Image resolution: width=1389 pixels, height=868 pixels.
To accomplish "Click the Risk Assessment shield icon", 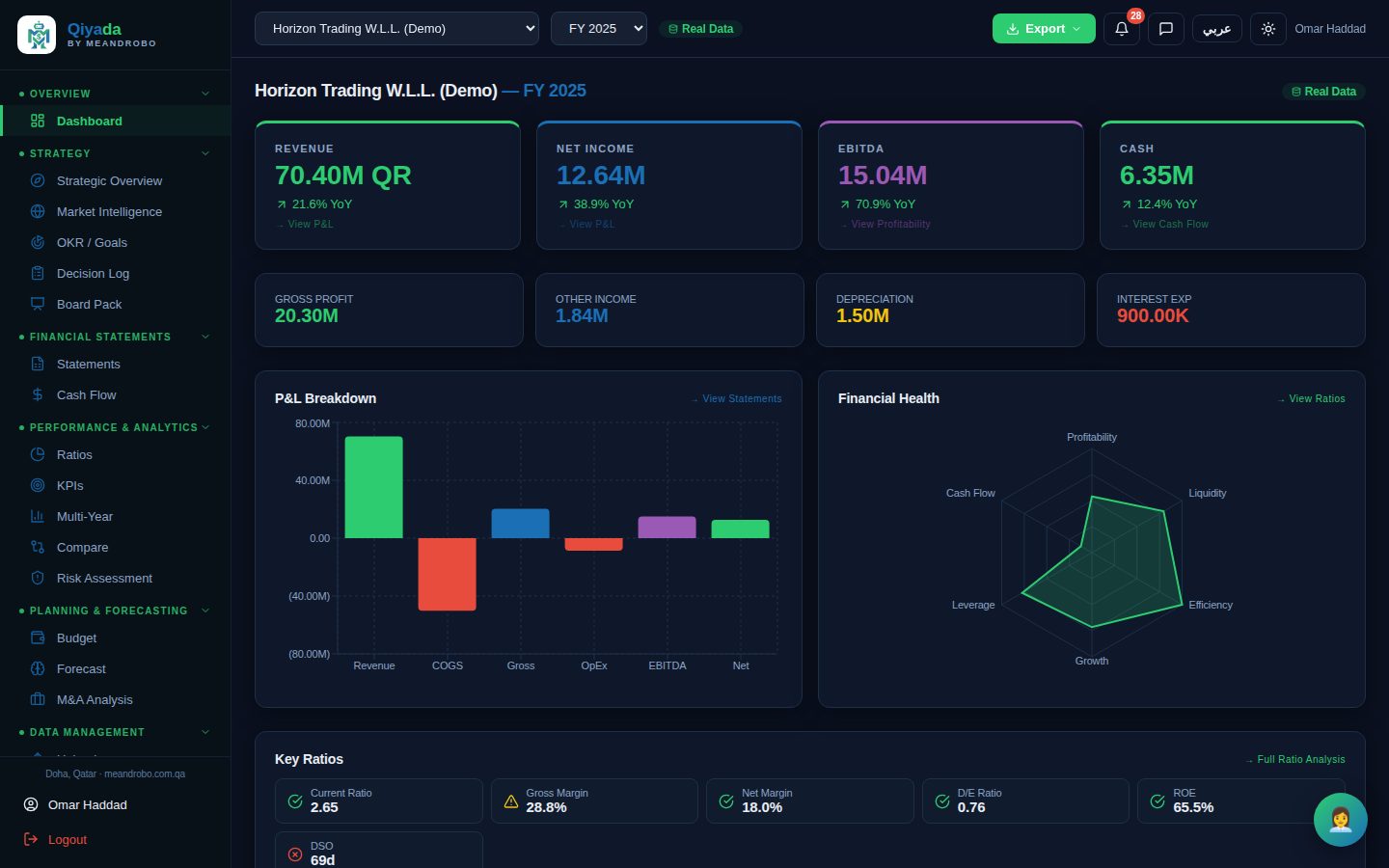I will pyautogui.click(x=38, y=578).
